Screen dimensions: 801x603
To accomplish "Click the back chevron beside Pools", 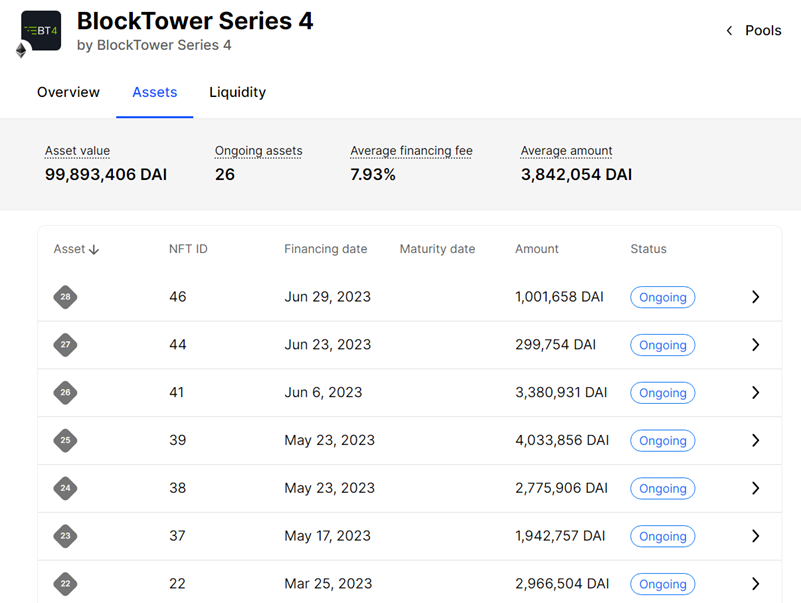I will tap(729, 31).
